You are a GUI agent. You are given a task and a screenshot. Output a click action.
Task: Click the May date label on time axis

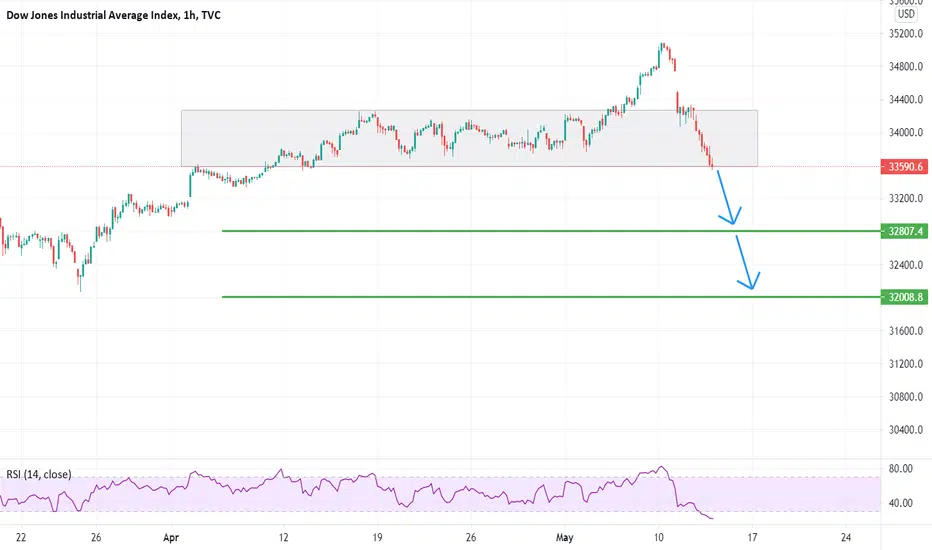coord(564,538)
